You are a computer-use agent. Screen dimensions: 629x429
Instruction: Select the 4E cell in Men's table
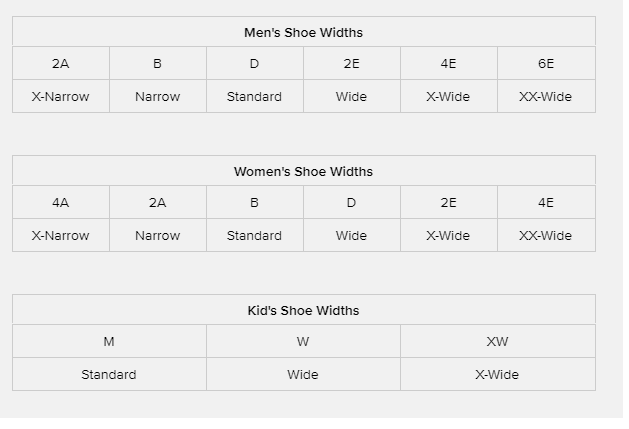coord(448,64)
